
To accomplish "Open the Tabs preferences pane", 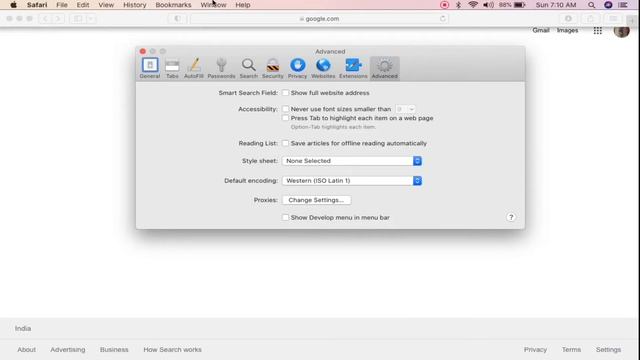I will tap(172, 68).
